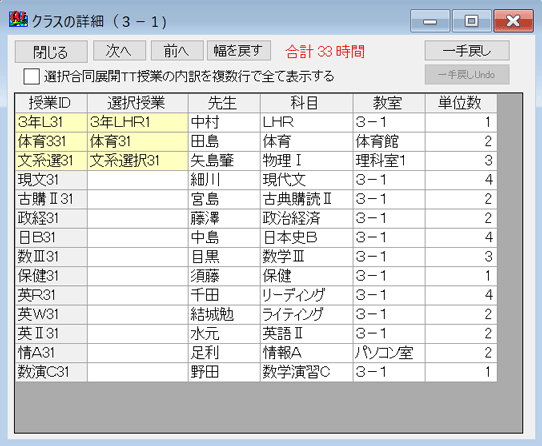Select the 数演C31 row header
The height and width of the screenshot is (446, 542).
tap(51, 372)
